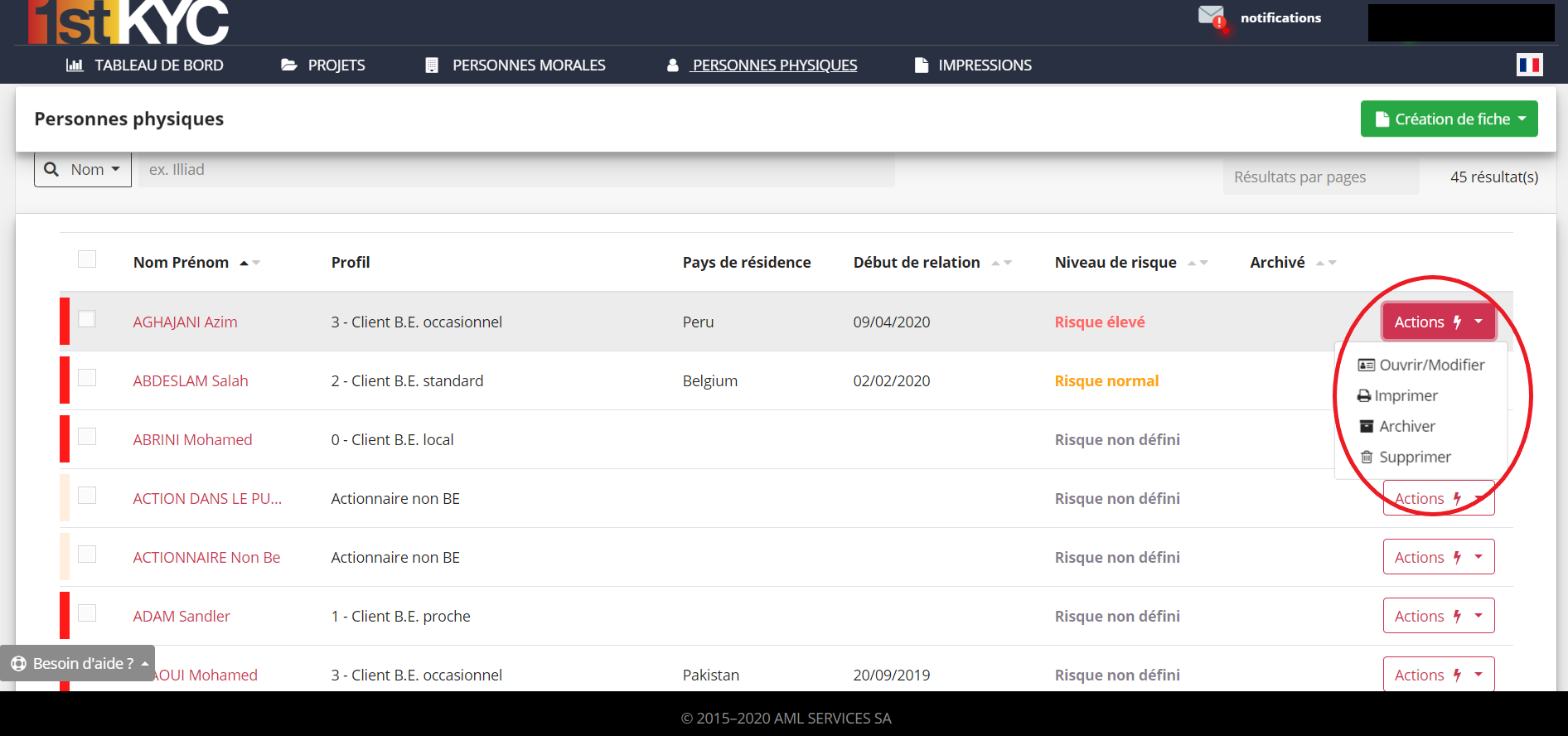Screen dimensions: 1568x736
Task: Select Ouvrir/Modifier from the actions menu
Action: pyautogui.click(x=1421, y=365)
